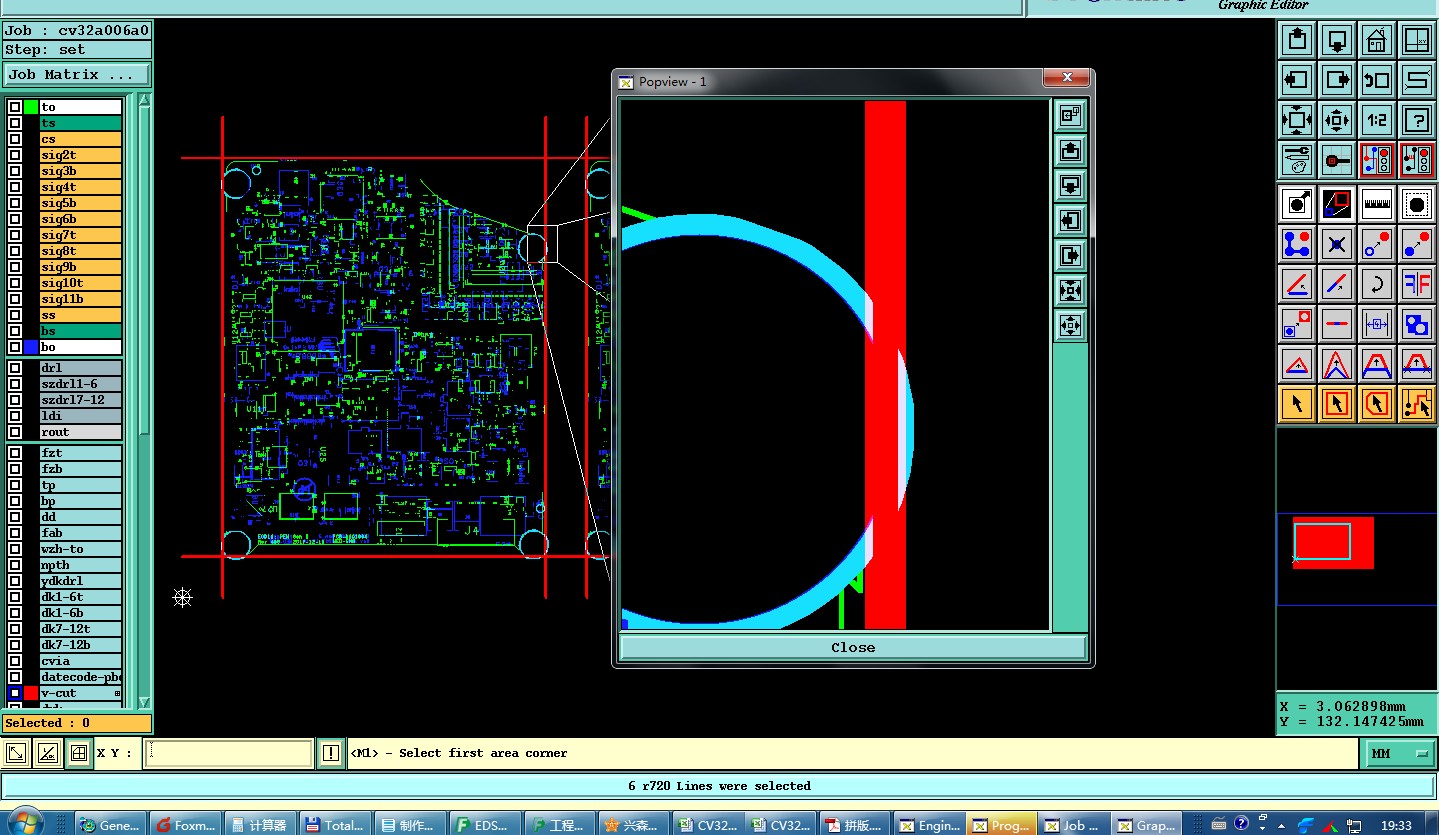Select the datecode-pbe layer row

coord(80,677)
